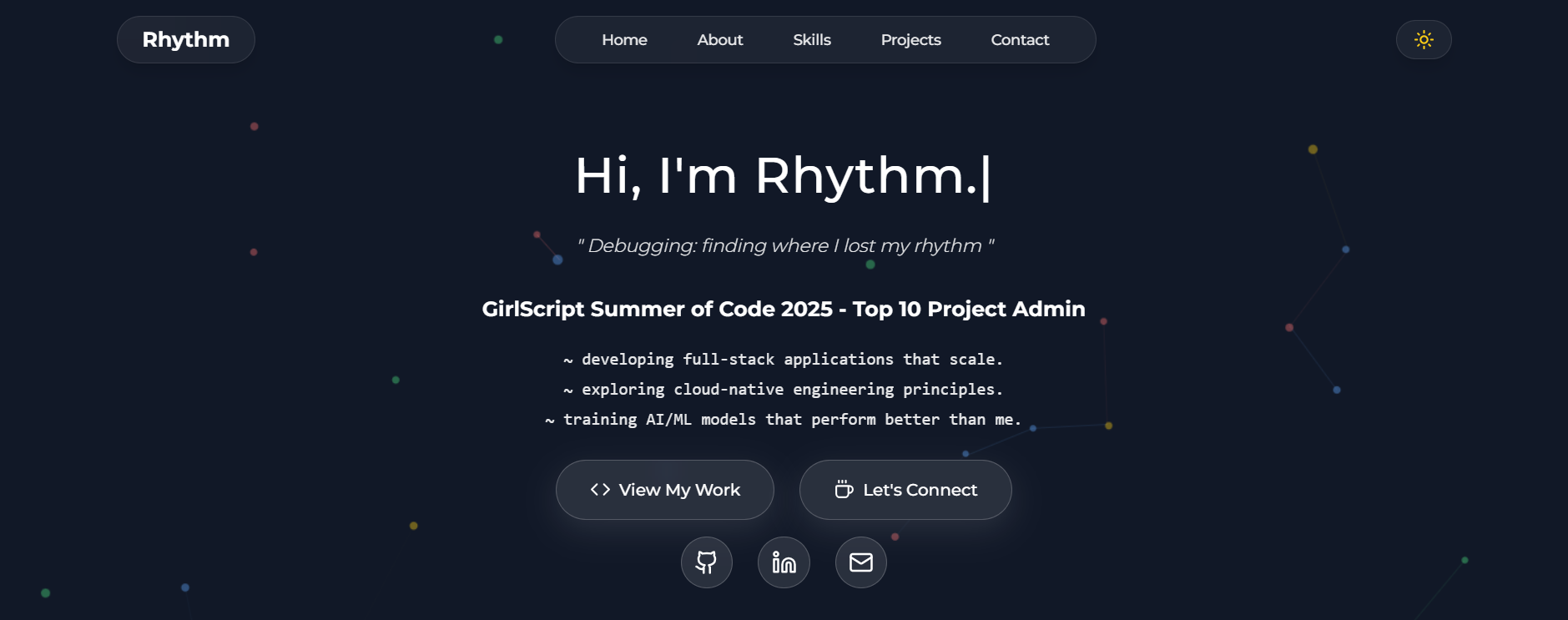Click the Rhythm logo
Viewport: 1568px width, 620px height.
pyautogui.click(x=185, y=39)
